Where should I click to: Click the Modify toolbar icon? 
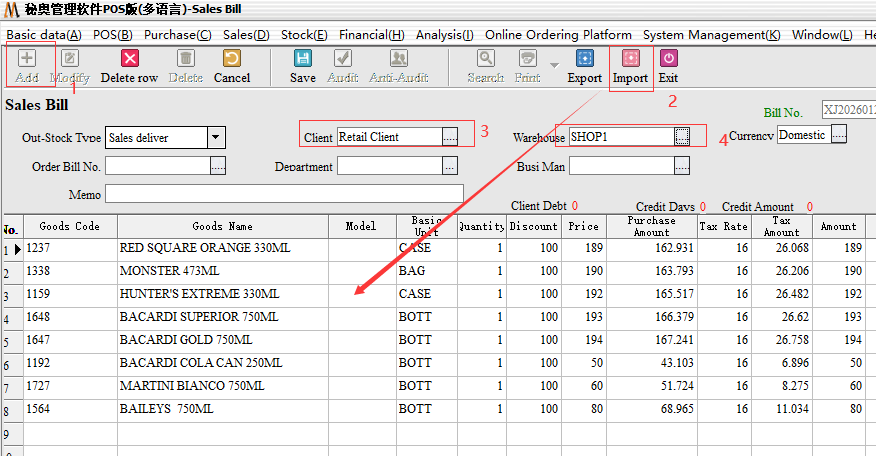pyautogui.click(x=70, y=59)
